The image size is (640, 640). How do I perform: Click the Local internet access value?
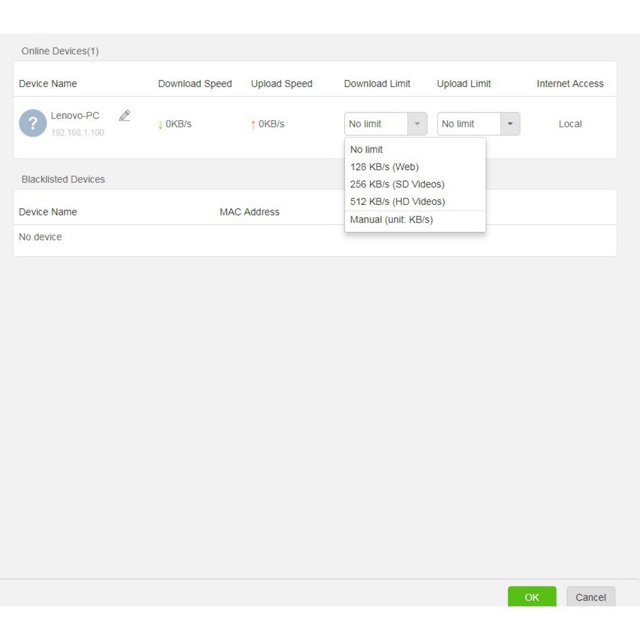click(570, 124)
